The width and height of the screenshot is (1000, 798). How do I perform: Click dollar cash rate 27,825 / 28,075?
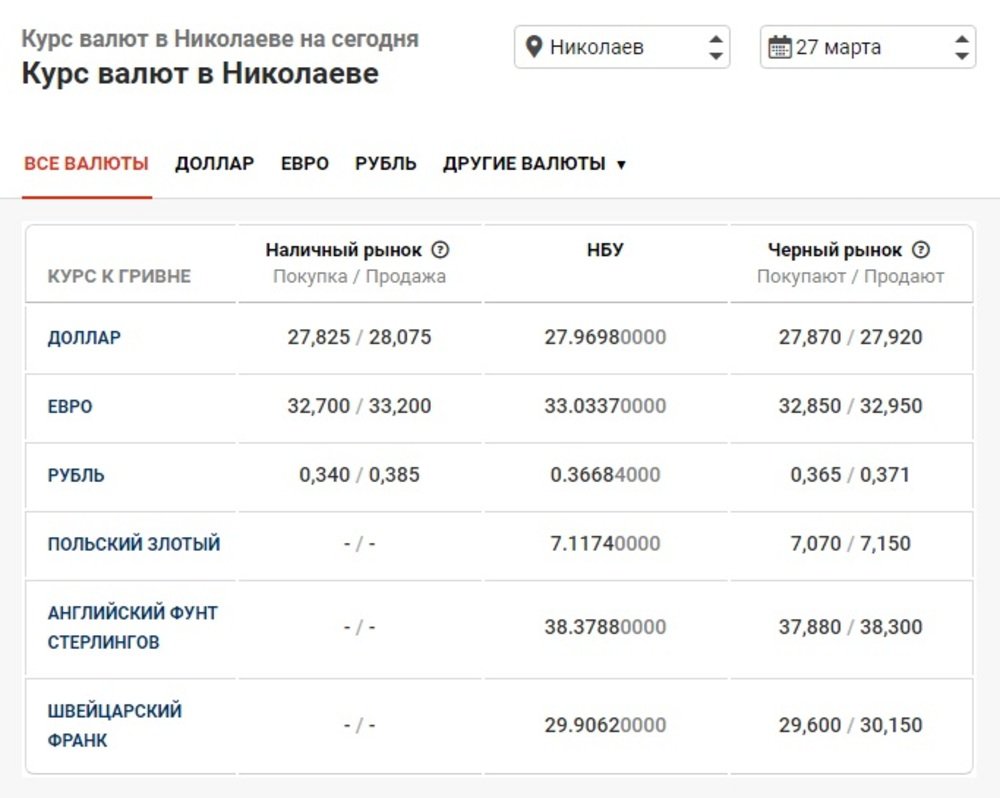[x=359, y=337]
